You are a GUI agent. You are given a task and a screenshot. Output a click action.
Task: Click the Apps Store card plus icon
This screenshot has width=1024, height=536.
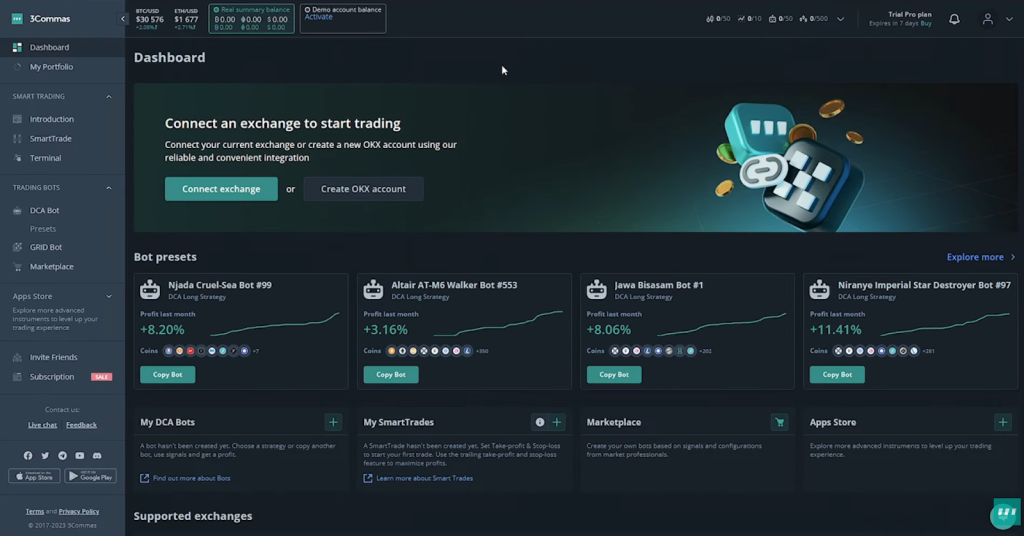(x=1002, y=422)
